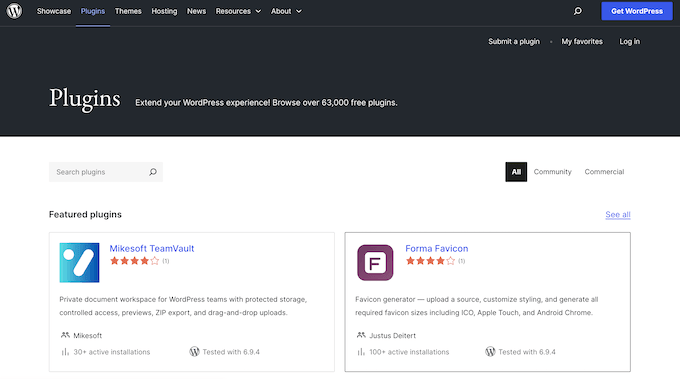The height and width of the screenshot is (379, 680).
Task: Open the Hosting menu item
Action: (164, 11)
